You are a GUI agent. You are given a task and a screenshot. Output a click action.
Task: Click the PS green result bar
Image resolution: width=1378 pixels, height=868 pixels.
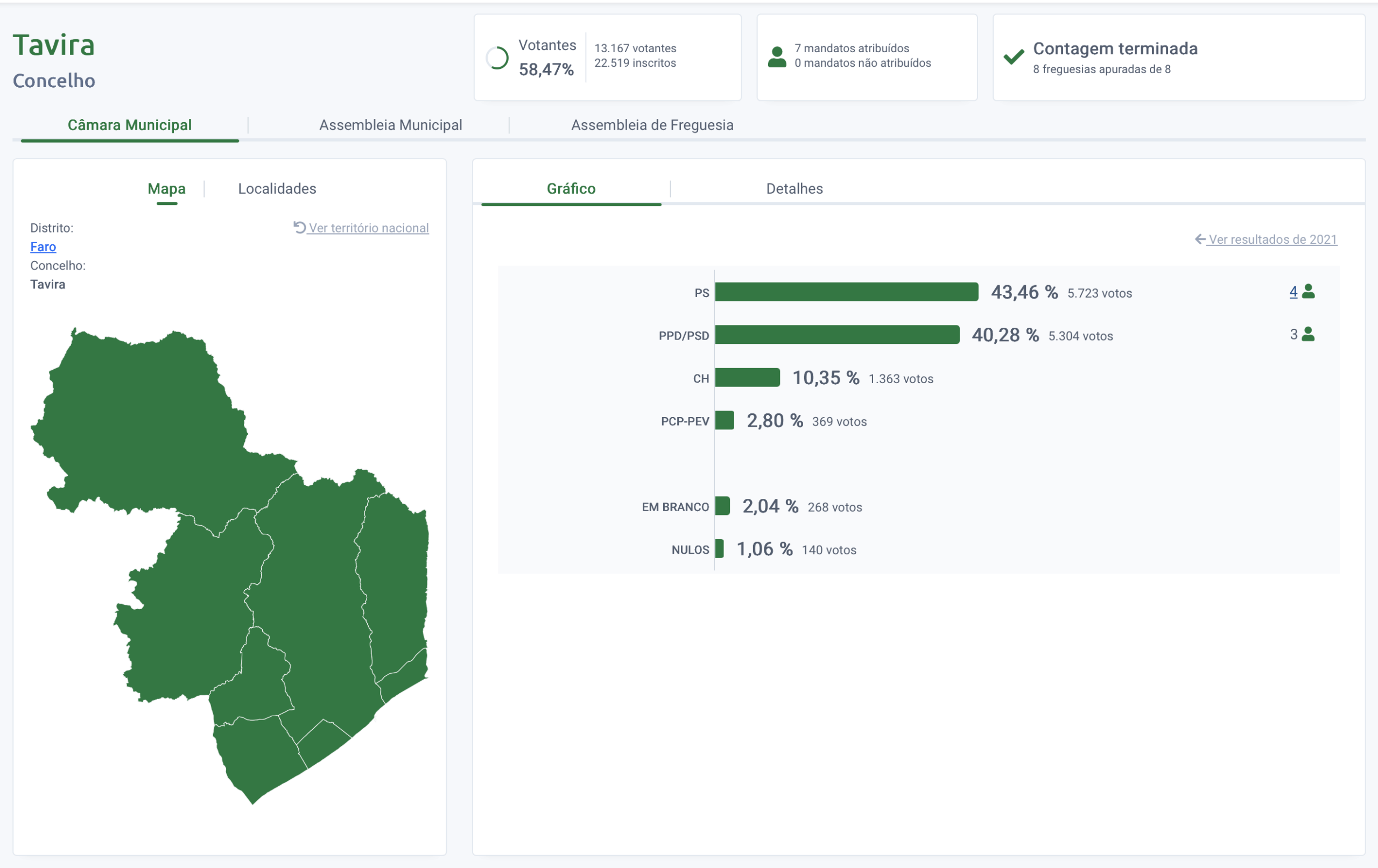click(846, 292)
